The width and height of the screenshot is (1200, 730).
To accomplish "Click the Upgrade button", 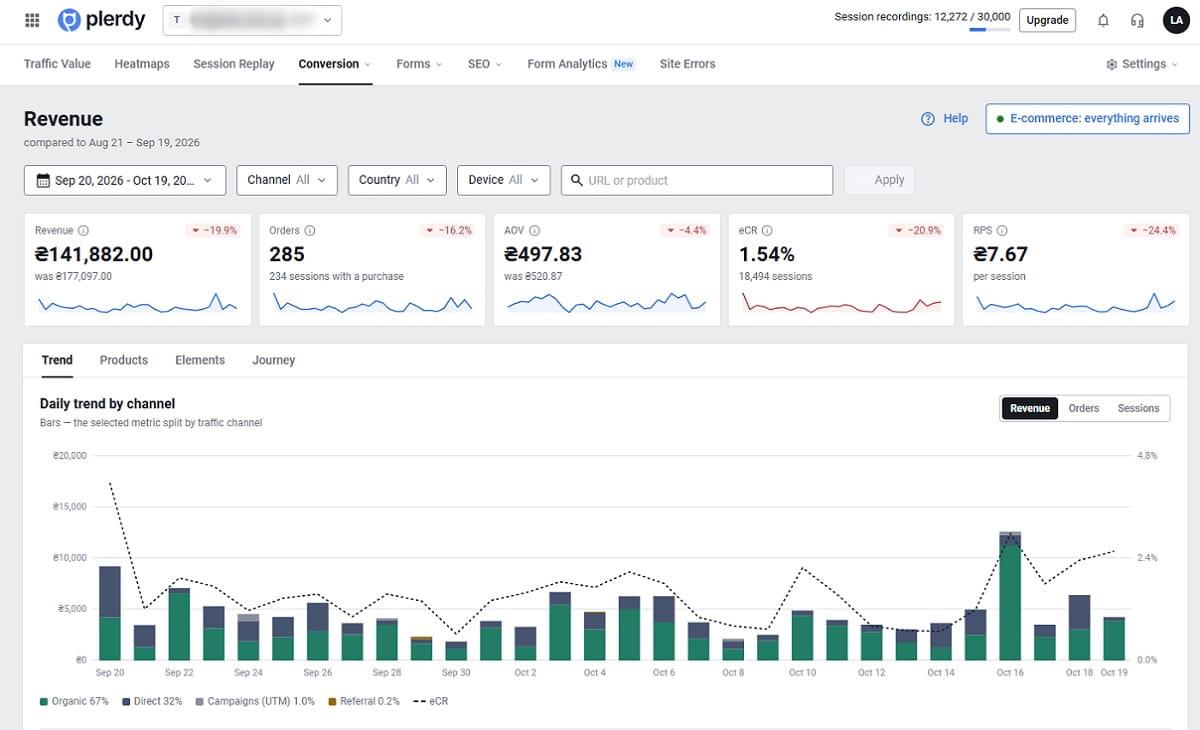I will (1048, 20).
